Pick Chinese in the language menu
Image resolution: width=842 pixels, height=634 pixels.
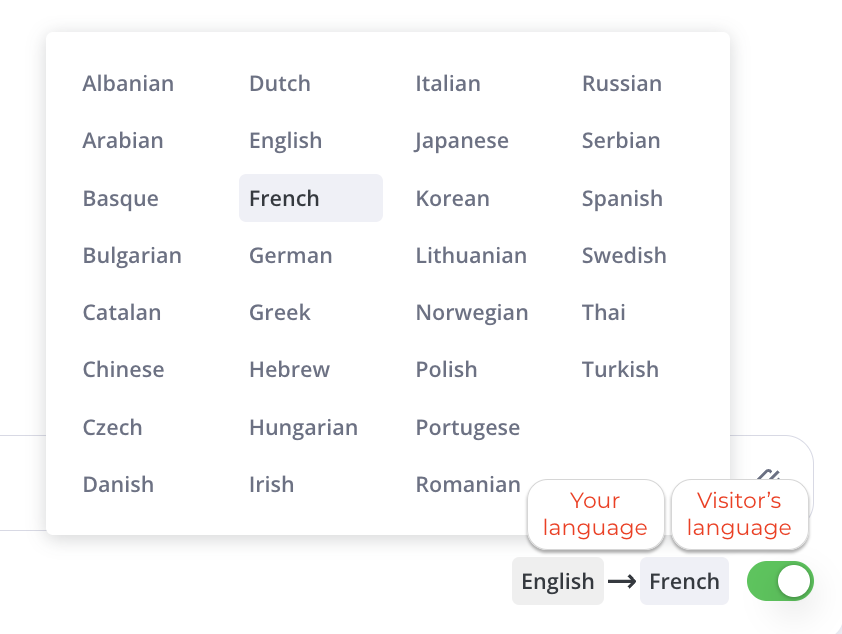click(x=123, y=370)
